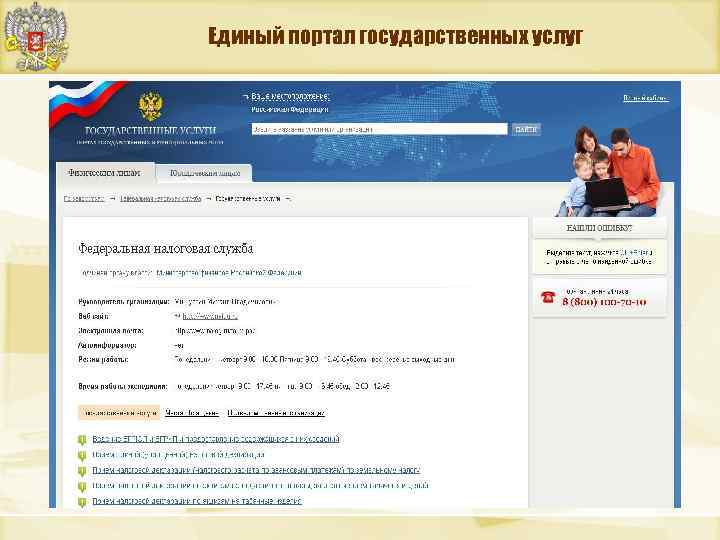Open the middle section tab under schedule
Image resolution: width=720 pixels, height=540 pixels.
tap(192, 413)
